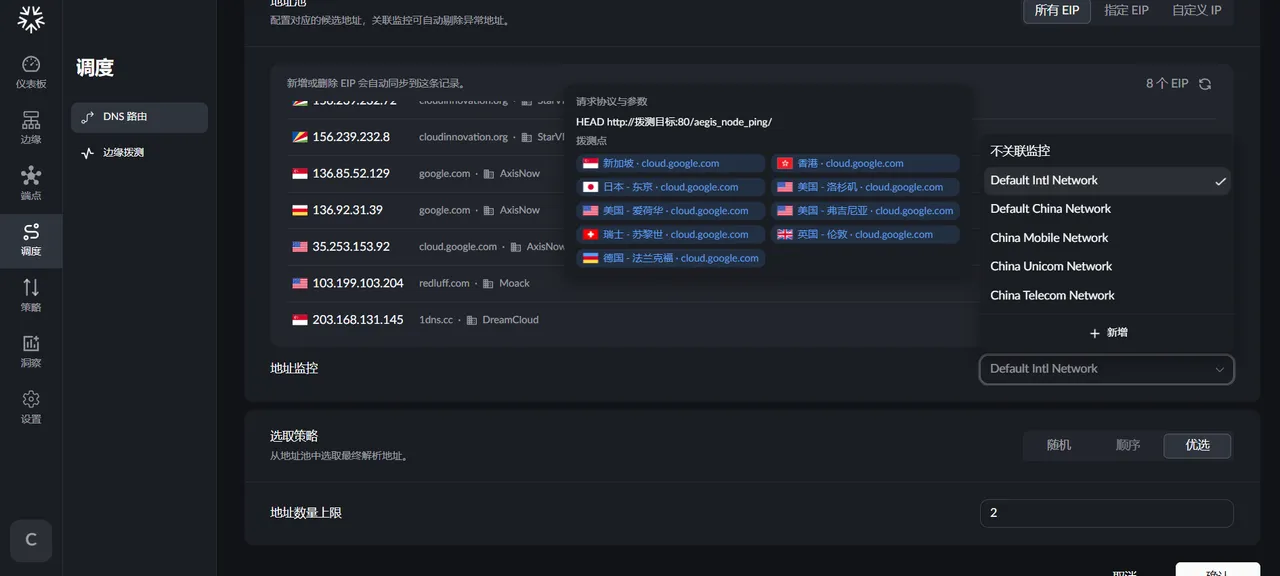Click the 新加坡 probe point tag

pos(671,163)
